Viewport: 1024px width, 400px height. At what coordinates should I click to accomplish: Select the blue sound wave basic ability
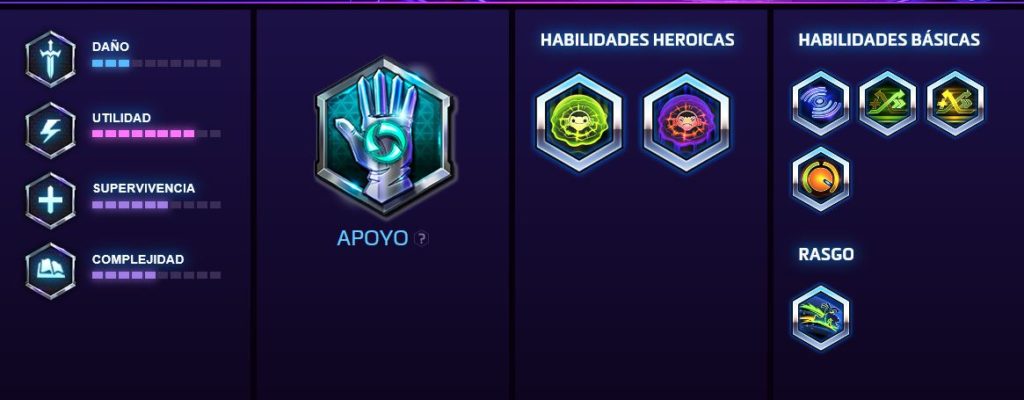tap(821, 103)
